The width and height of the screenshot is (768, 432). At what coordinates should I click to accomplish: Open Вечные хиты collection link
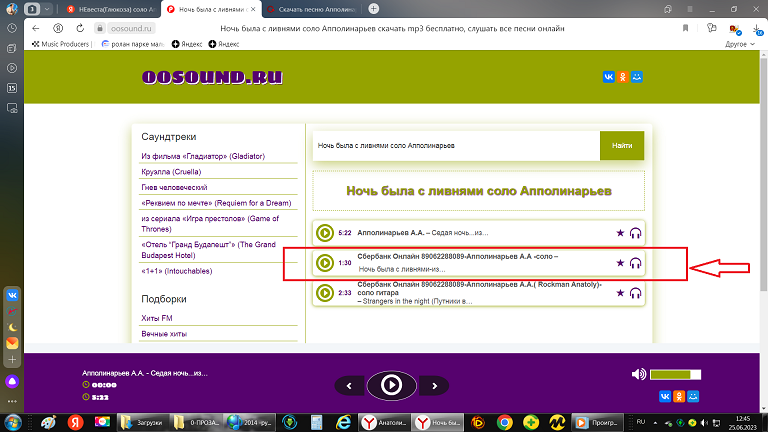[x=164, y=334]
